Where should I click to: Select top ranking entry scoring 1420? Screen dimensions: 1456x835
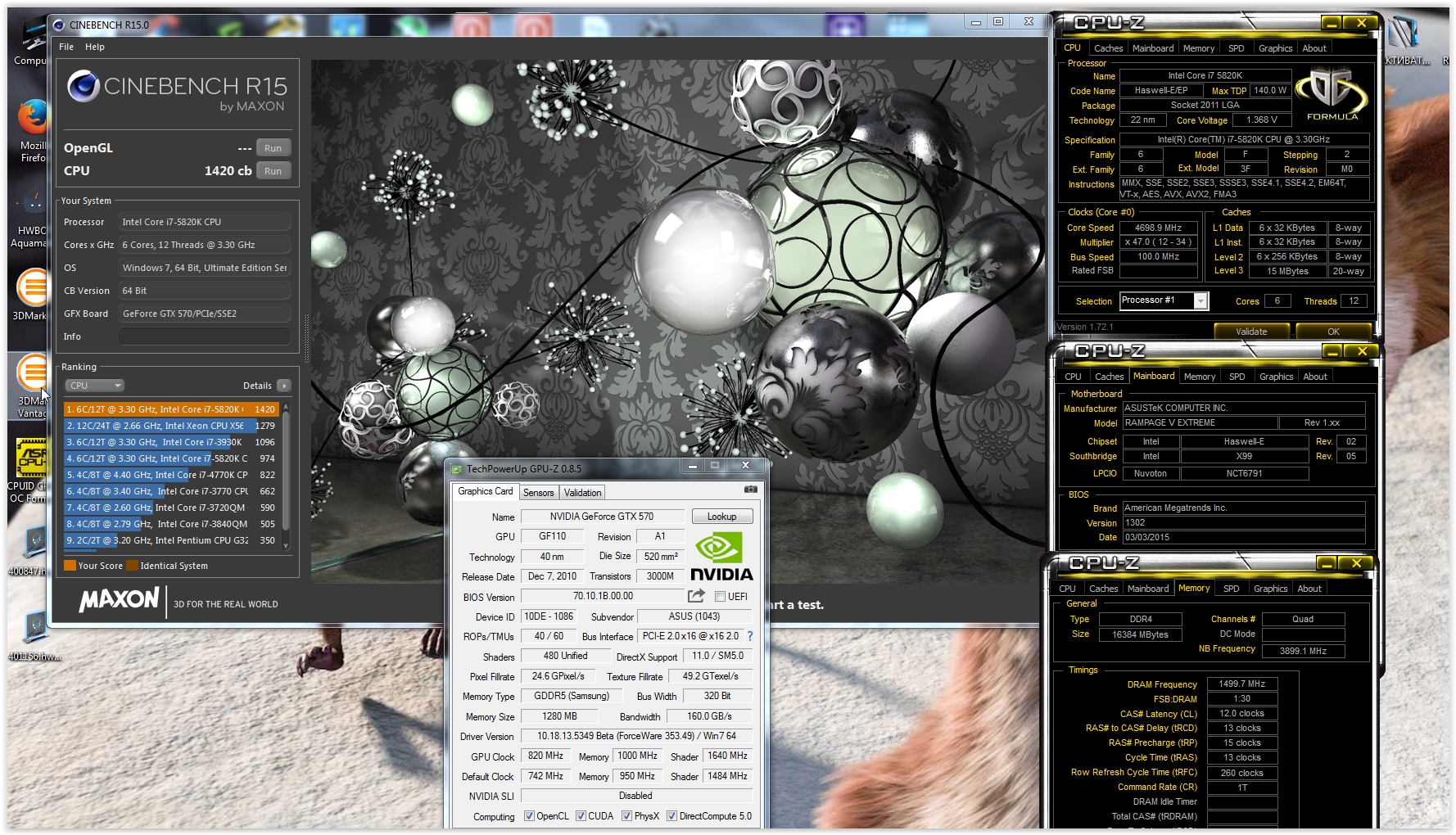(171, 409)
